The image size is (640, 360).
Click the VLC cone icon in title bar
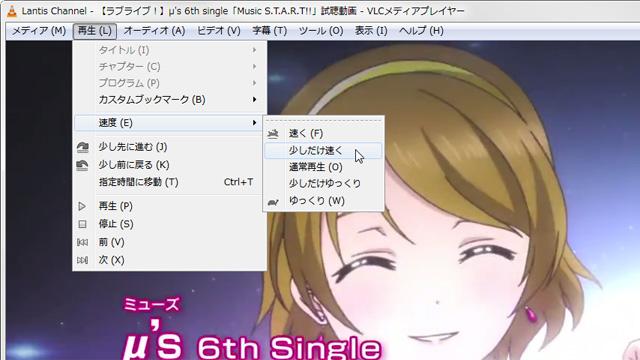(x=12, y=11)
